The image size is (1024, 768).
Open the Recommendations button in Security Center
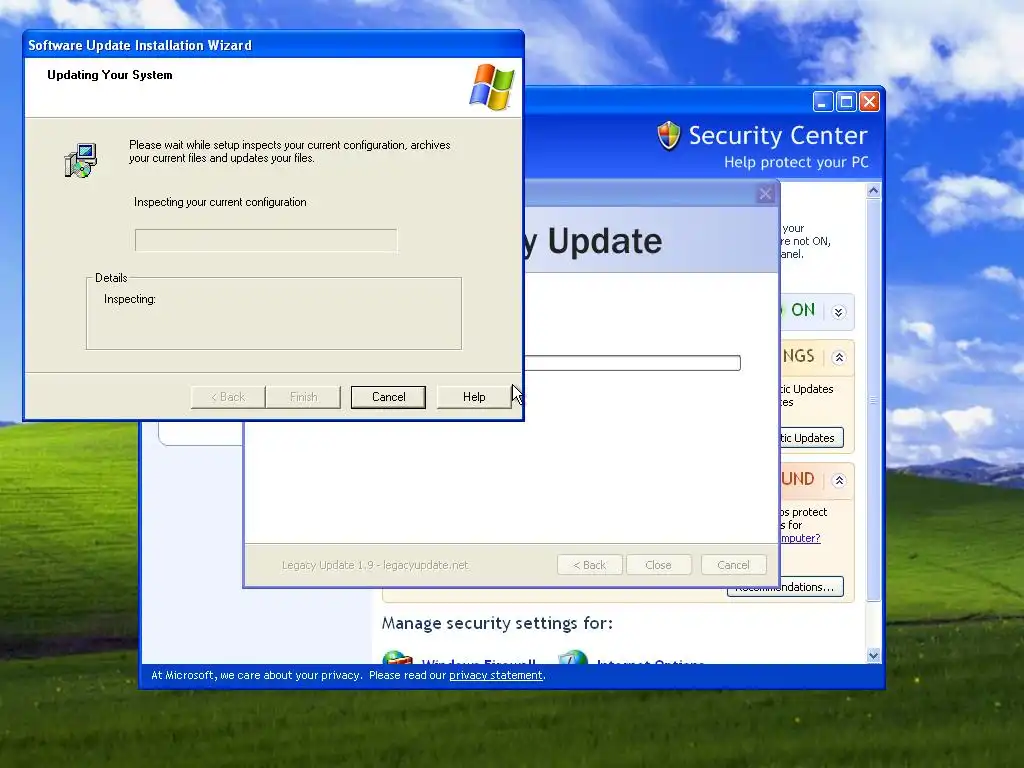click(x=785, y=586)
